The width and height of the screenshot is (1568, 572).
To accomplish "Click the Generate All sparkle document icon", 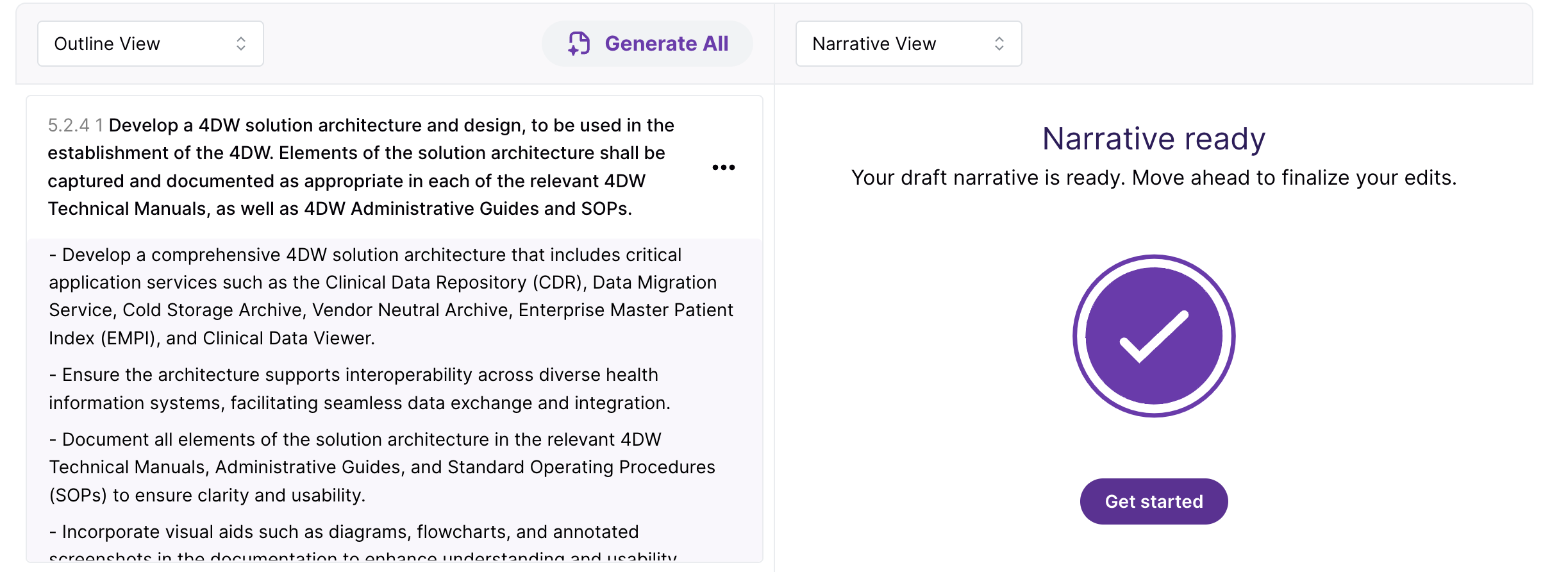I will [579, 44].
